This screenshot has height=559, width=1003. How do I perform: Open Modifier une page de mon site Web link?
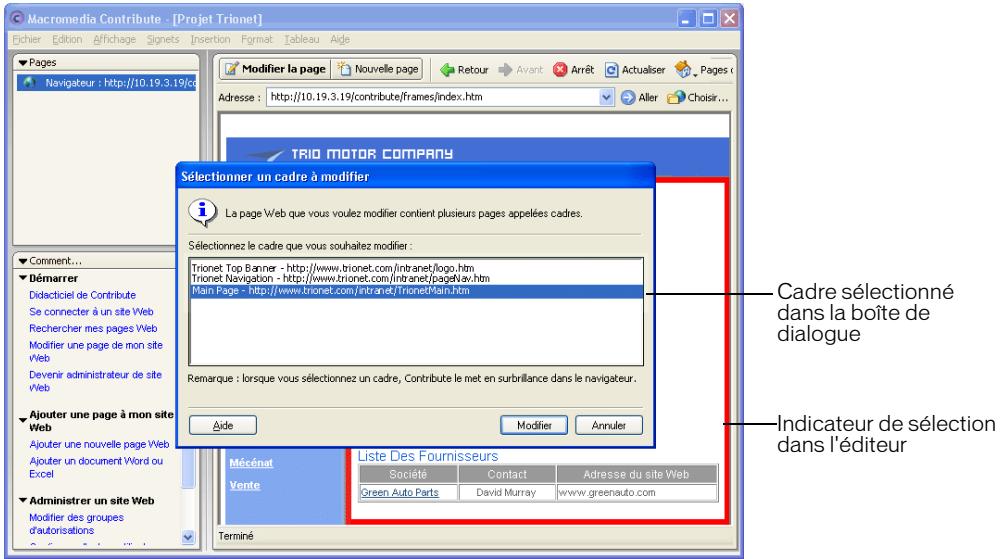coord(96,351)
